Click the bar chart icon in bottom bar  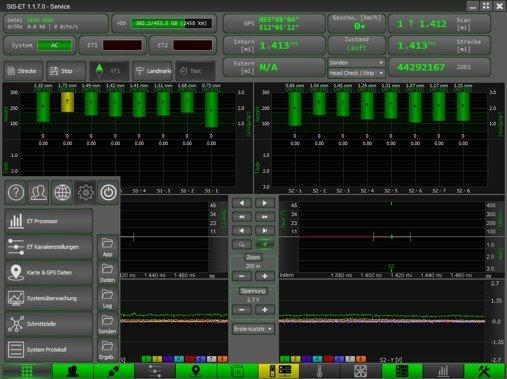[443, 371]
